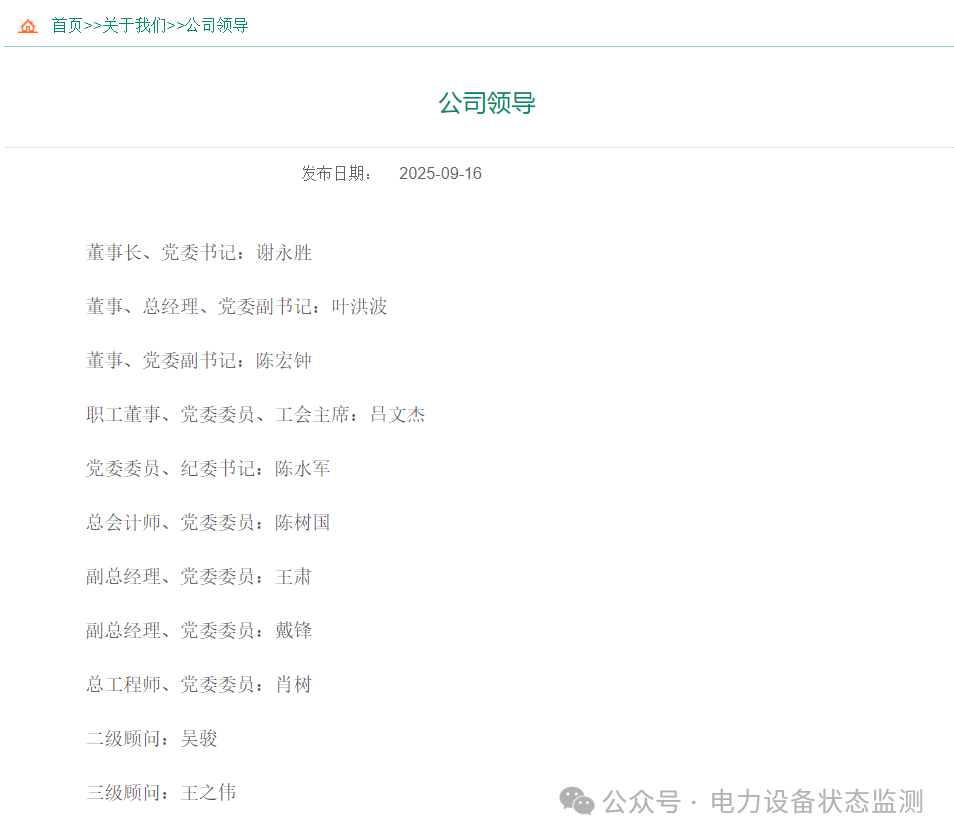
Task: Click the green 公司领导 page heading
Action: pyautogui.click(x=487, y=103)
